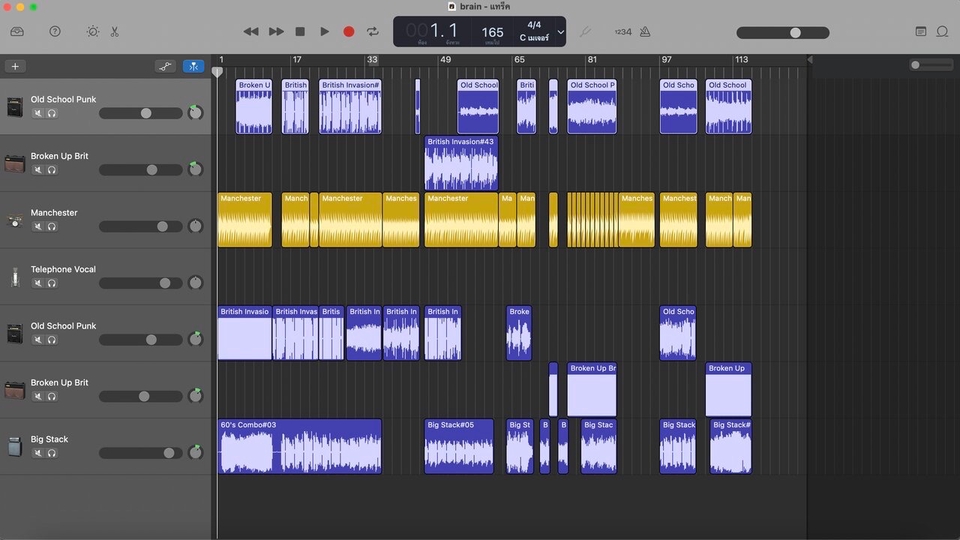Select the 60's Combo#03 region
The height and width of the screenshot is (540, 960).
coord(299,446)
